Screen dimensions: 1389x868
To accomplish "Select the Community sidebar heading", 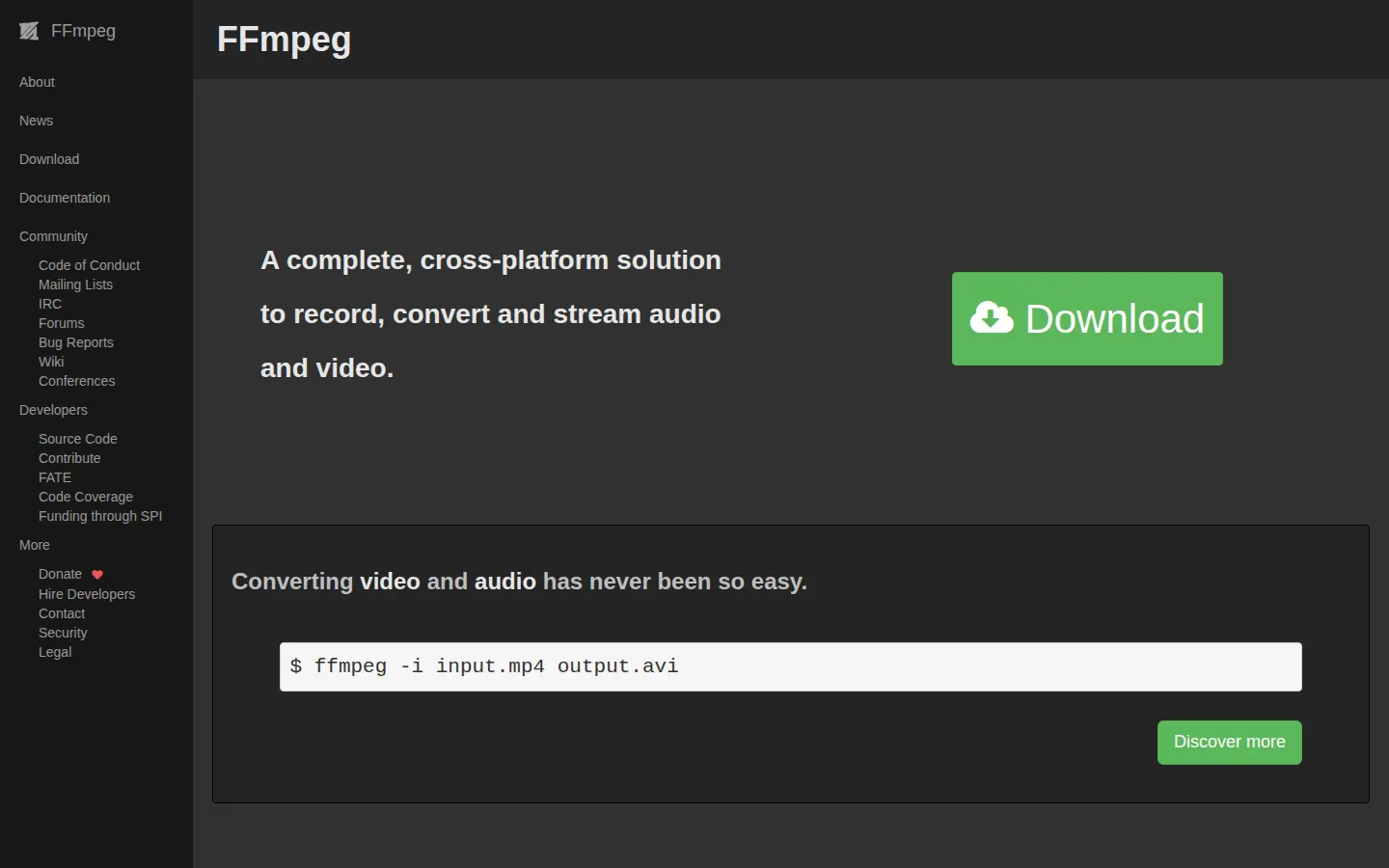I will tap(53, 236).
